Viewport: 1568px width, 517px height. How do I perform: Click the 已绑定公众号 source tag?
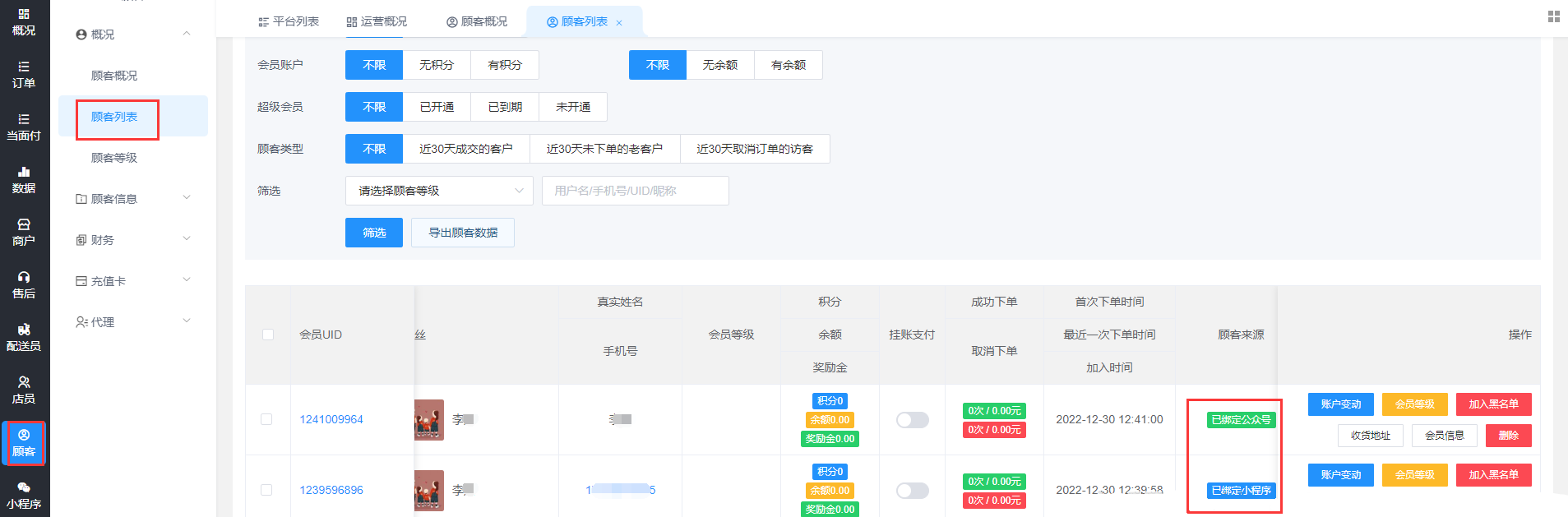click(1242, 420)
